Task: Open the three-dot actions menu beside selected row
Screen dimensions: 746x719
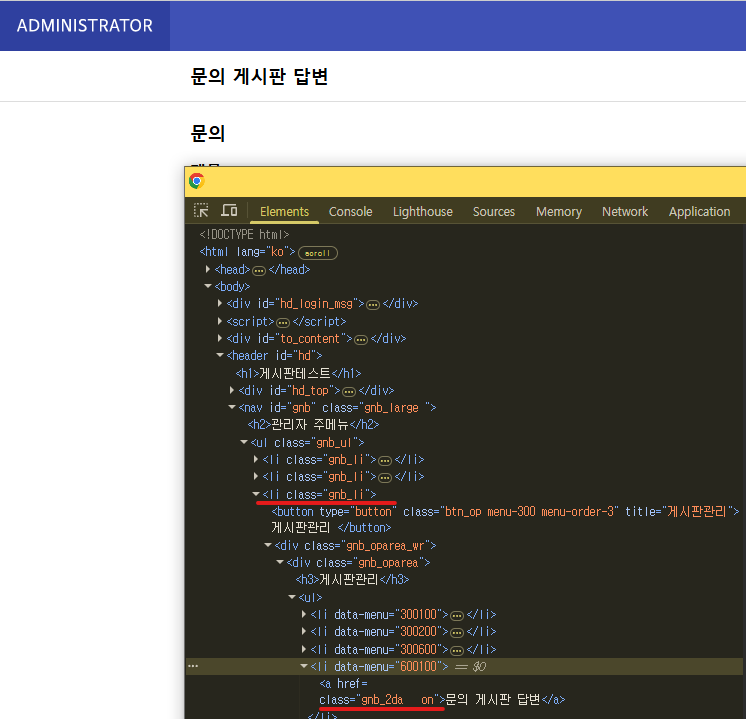Action: pos(193,666)
